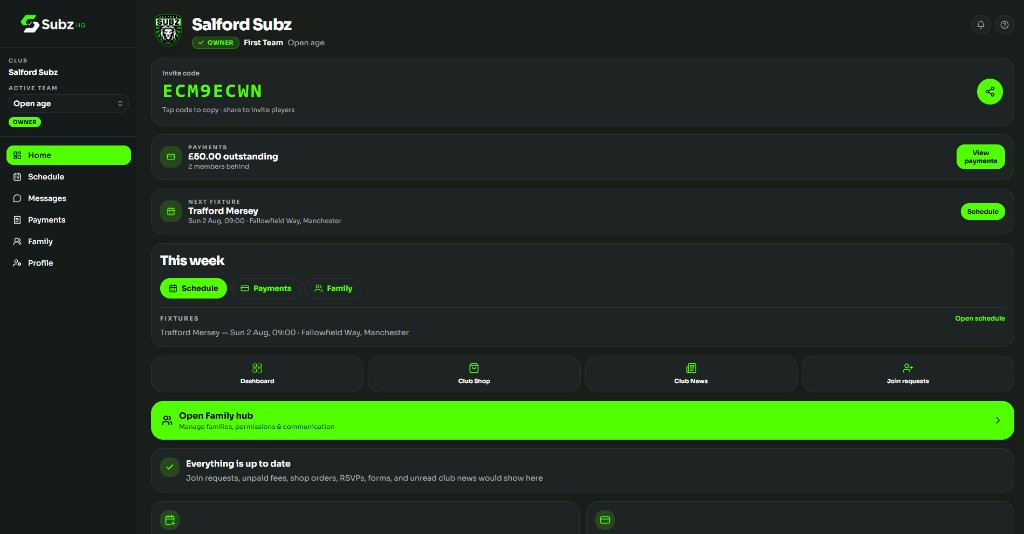Click the Trafford Mersey next fixture title
Screen dimensions: 1024x534
coord(223,211)
